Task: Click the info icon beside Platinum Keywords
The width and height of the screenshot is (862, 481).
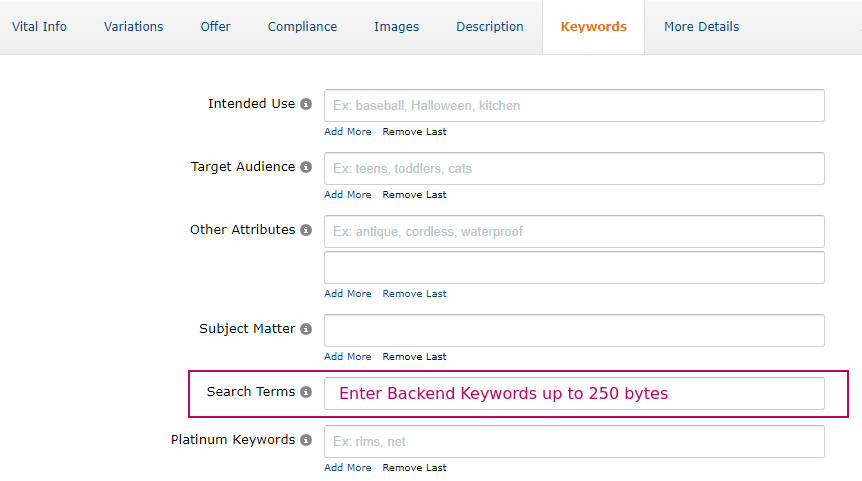Action: pyautogui.click(x=306, y=440)
